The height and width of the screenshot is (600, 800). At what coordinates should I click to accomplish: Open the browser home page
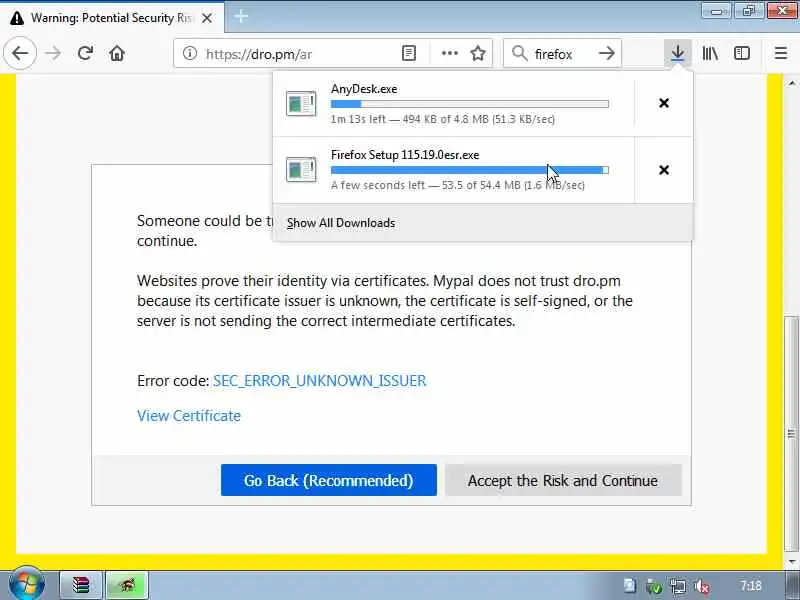(x=117, y=53)
